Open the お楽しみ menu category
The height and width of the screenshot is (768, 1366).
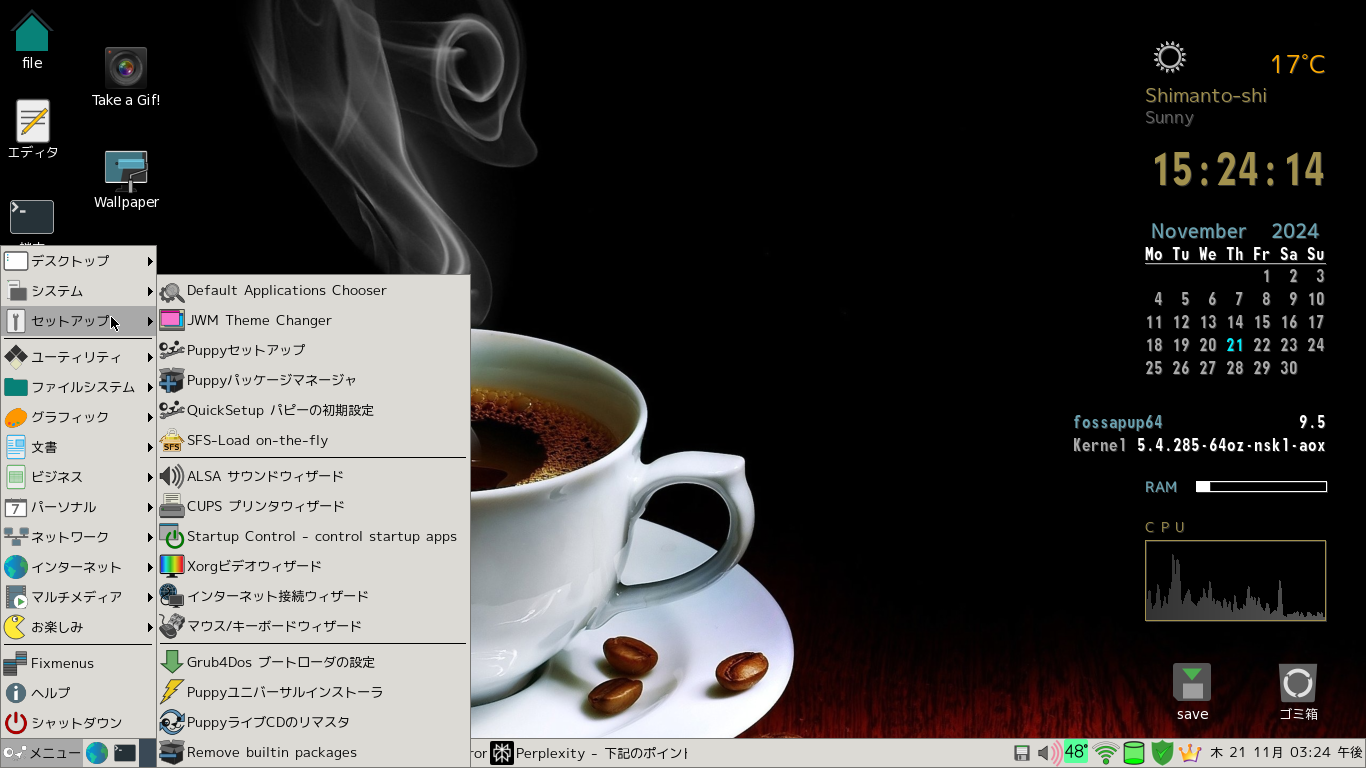click(79, 627)
